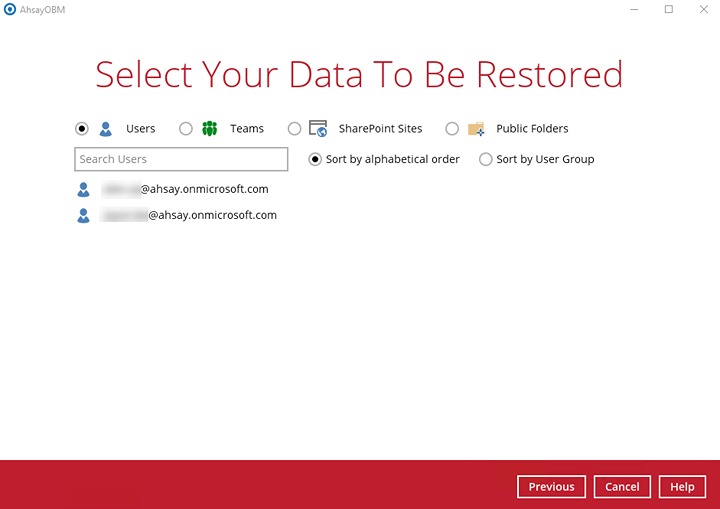Open Help from the bottom bar

[682, 487]
